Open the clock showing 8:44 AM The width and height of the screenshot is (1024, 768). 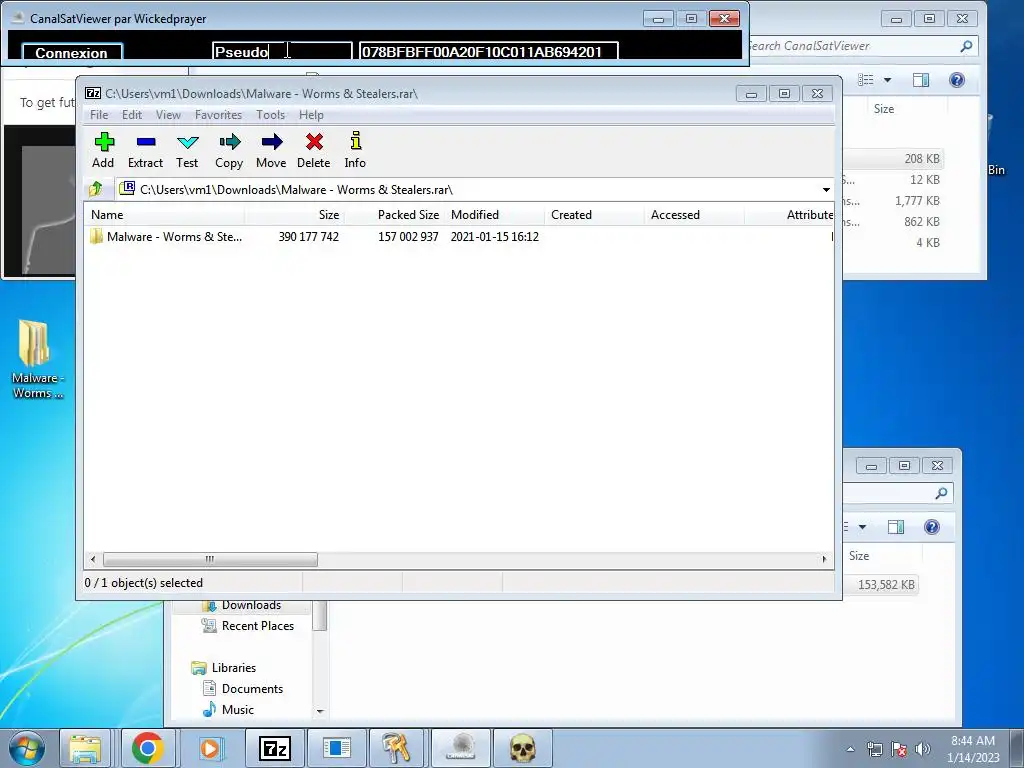tap(973, 748)
